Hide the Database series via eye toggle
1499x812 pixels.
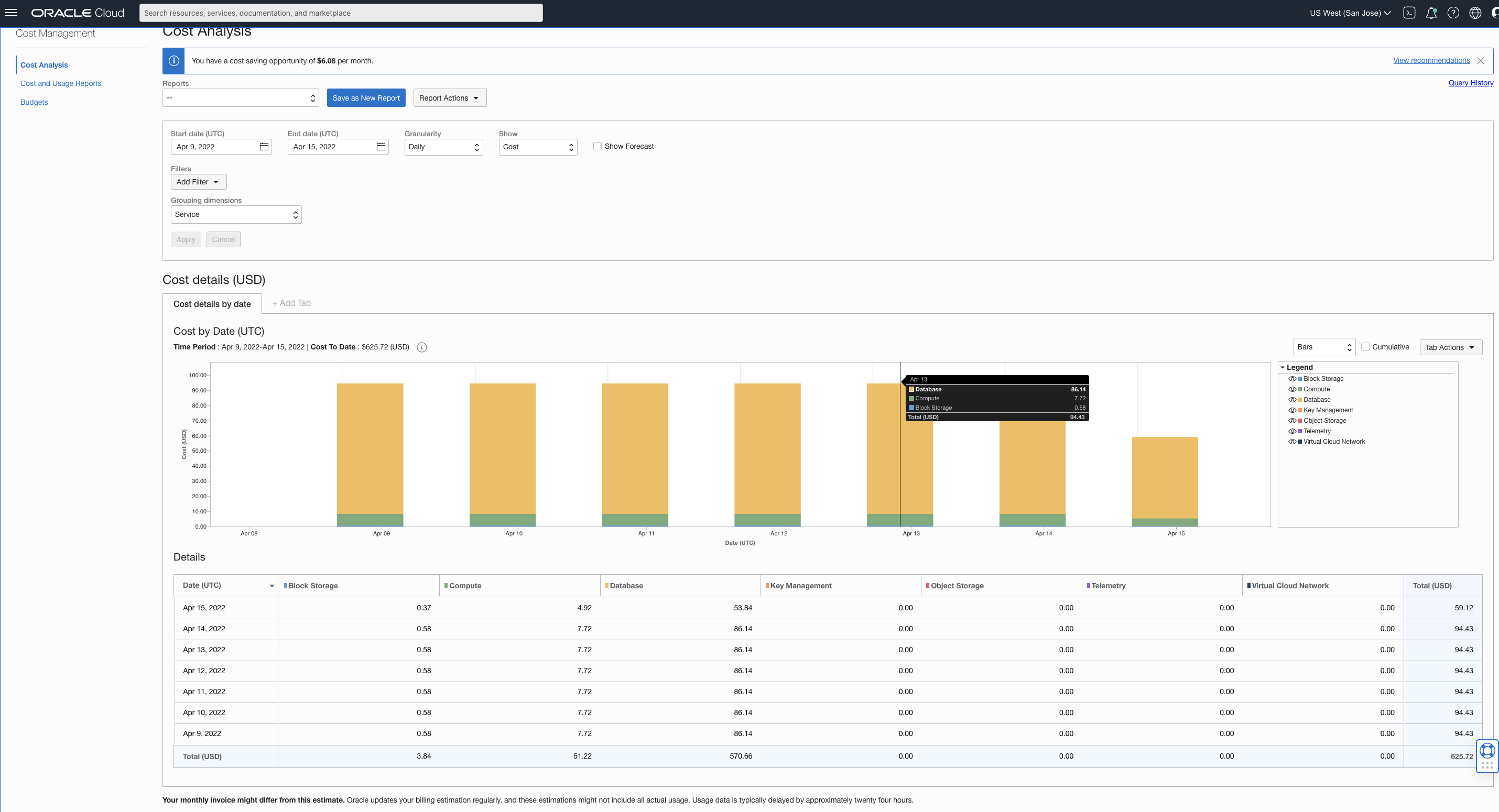pyautogui.click(x=1293, y=400)
